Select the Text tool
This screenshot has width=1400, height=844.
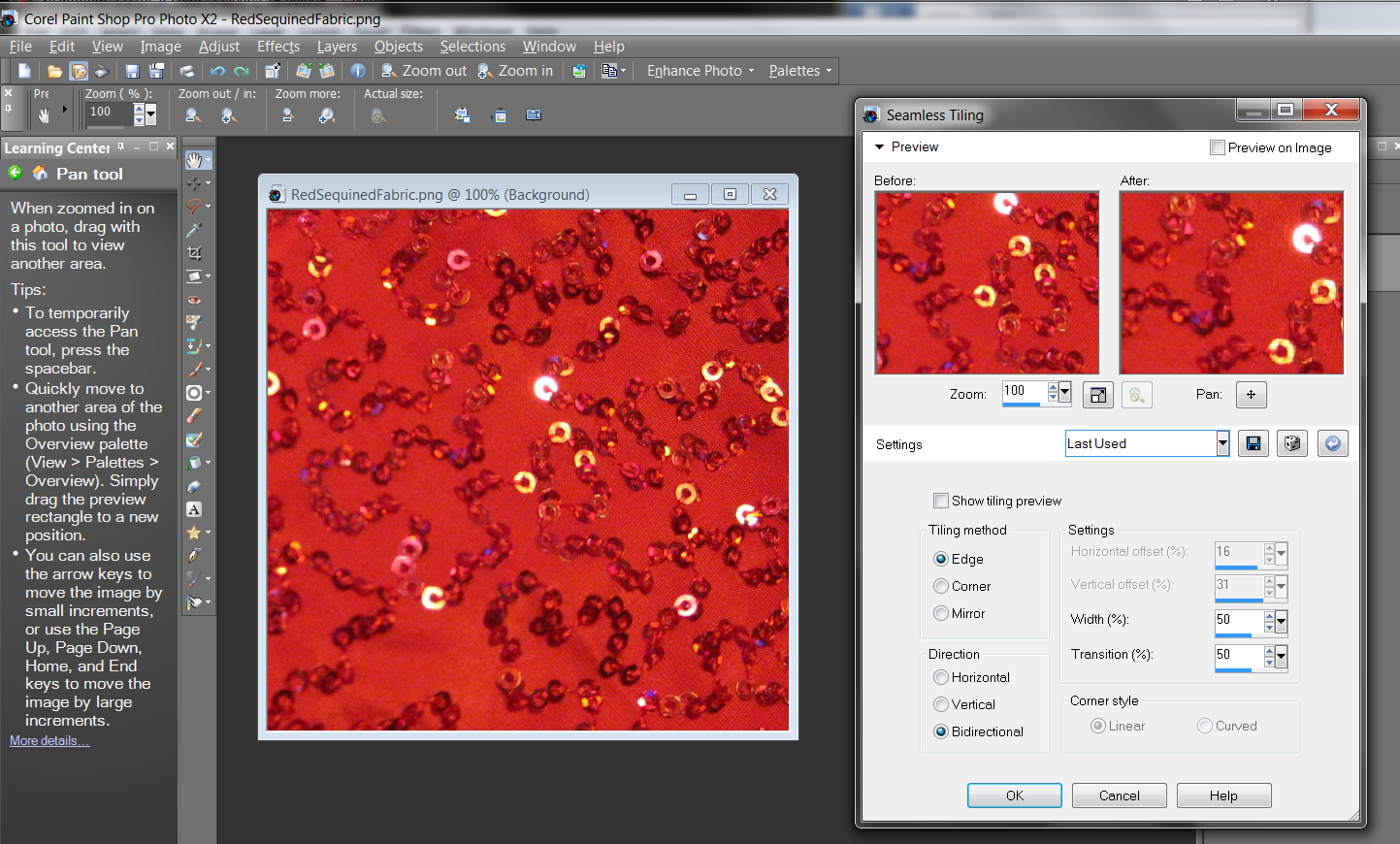[194, 509]
